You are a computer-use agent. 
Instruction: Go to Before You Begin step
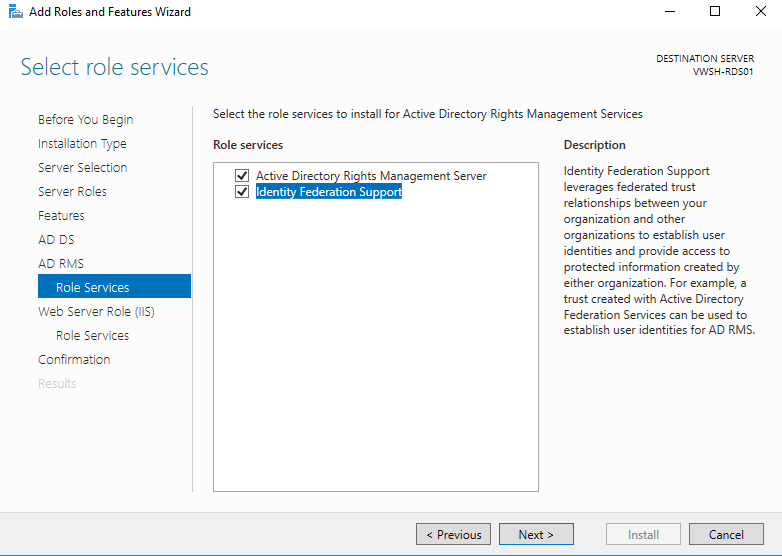coord(86,120)
